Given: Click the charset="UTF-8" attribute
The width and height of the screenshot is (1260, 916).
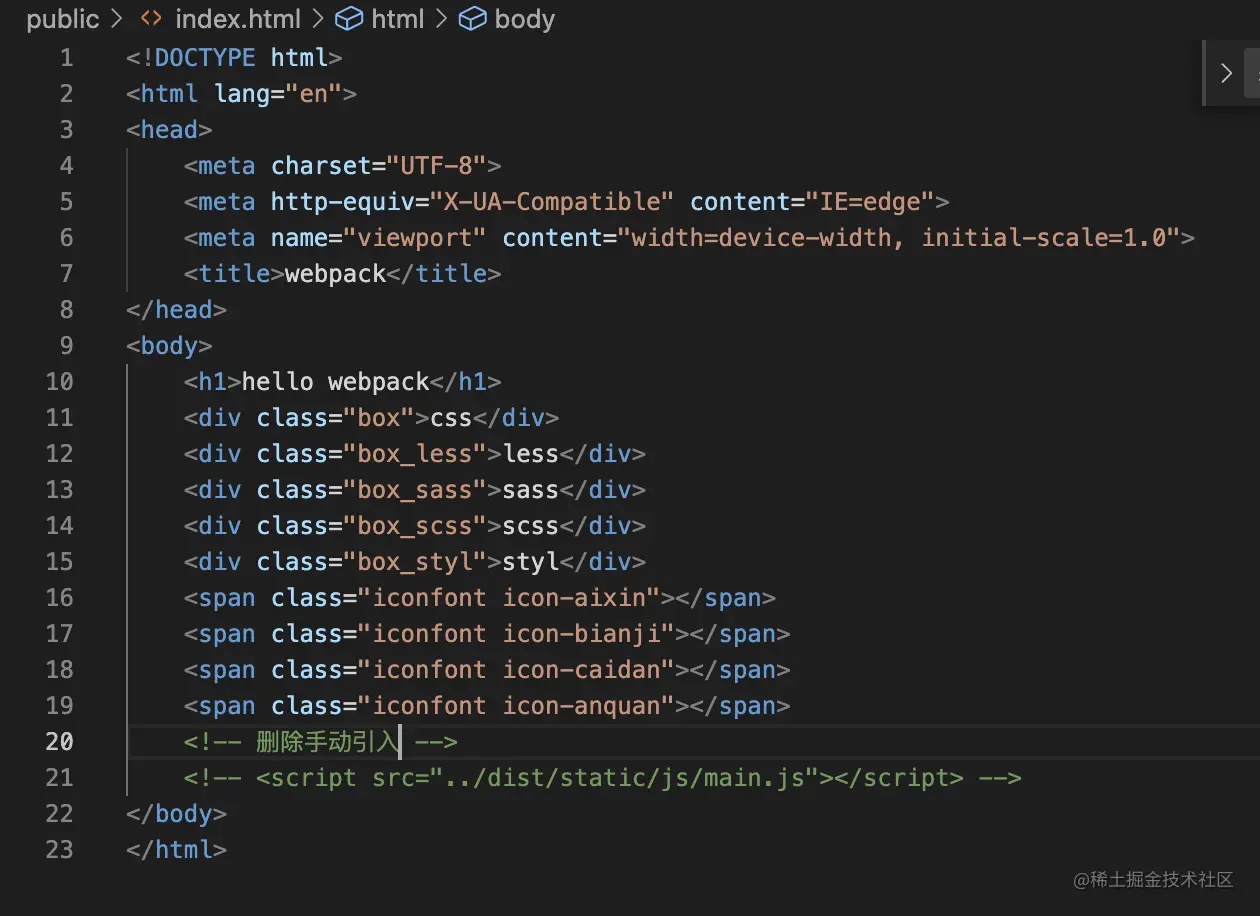Looking at the screenshot, I should 379,166.
